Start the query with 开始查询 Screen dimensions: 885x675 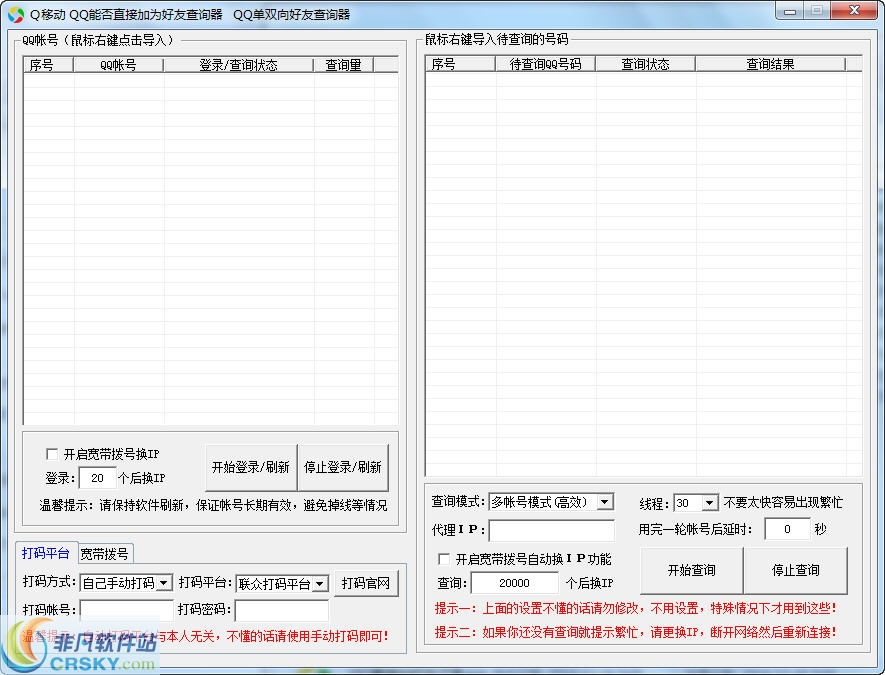[x=691, y=570]
